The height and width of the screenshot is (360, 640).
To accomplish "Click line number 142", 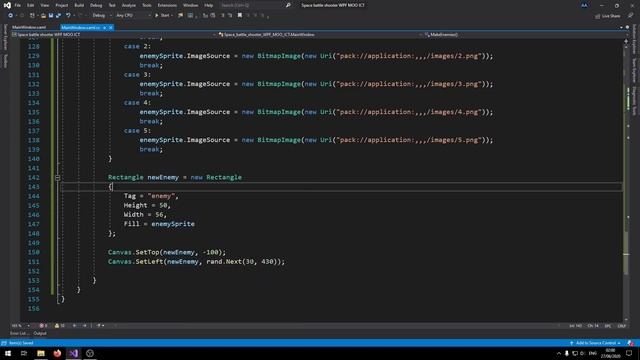I will click(33, 178).
